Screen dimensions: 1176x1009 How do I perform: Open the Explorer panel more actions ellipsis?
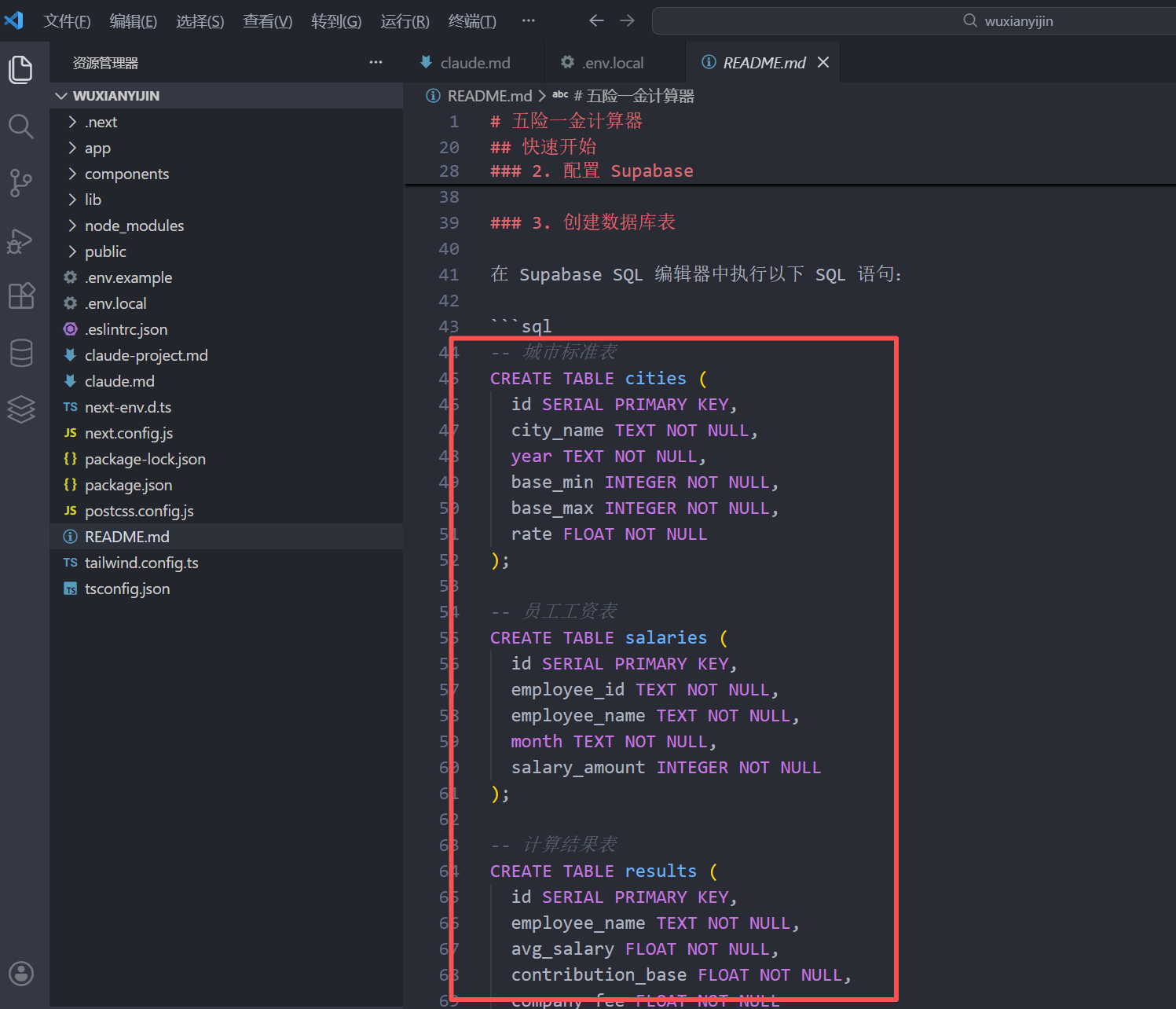(x=376, y=62)
